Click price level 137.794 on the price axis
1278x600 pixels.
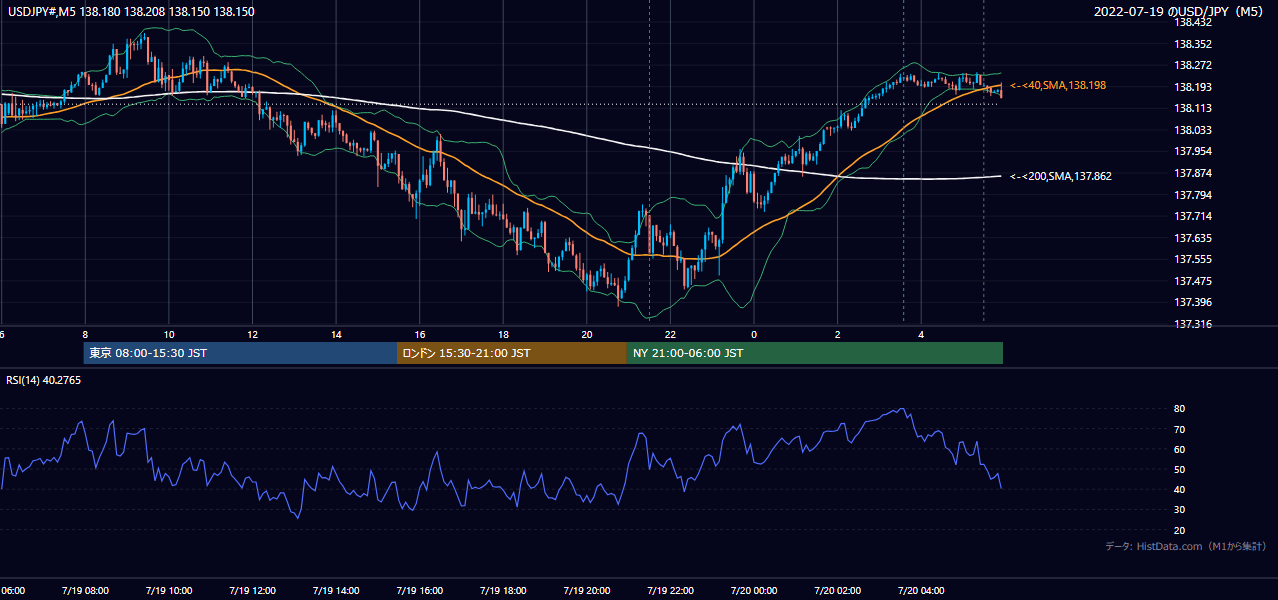point(1194,195)
